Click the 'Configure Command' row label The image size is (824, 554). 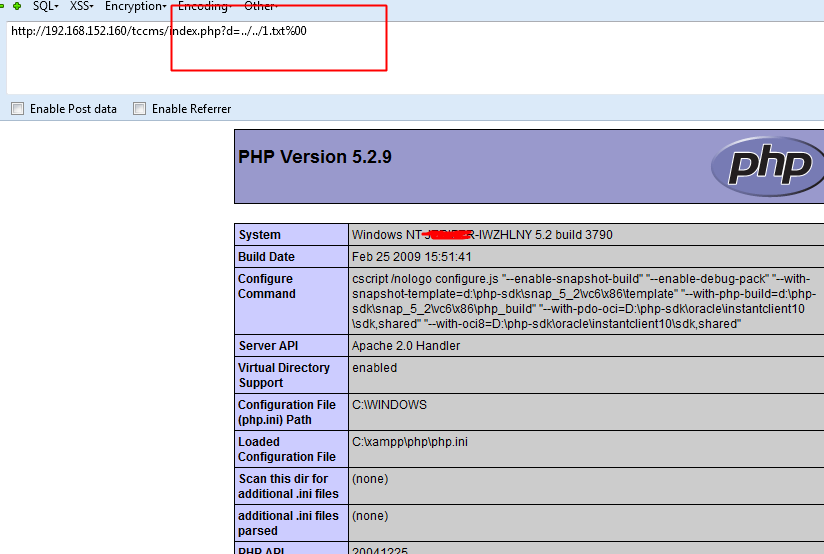[267, 286]
